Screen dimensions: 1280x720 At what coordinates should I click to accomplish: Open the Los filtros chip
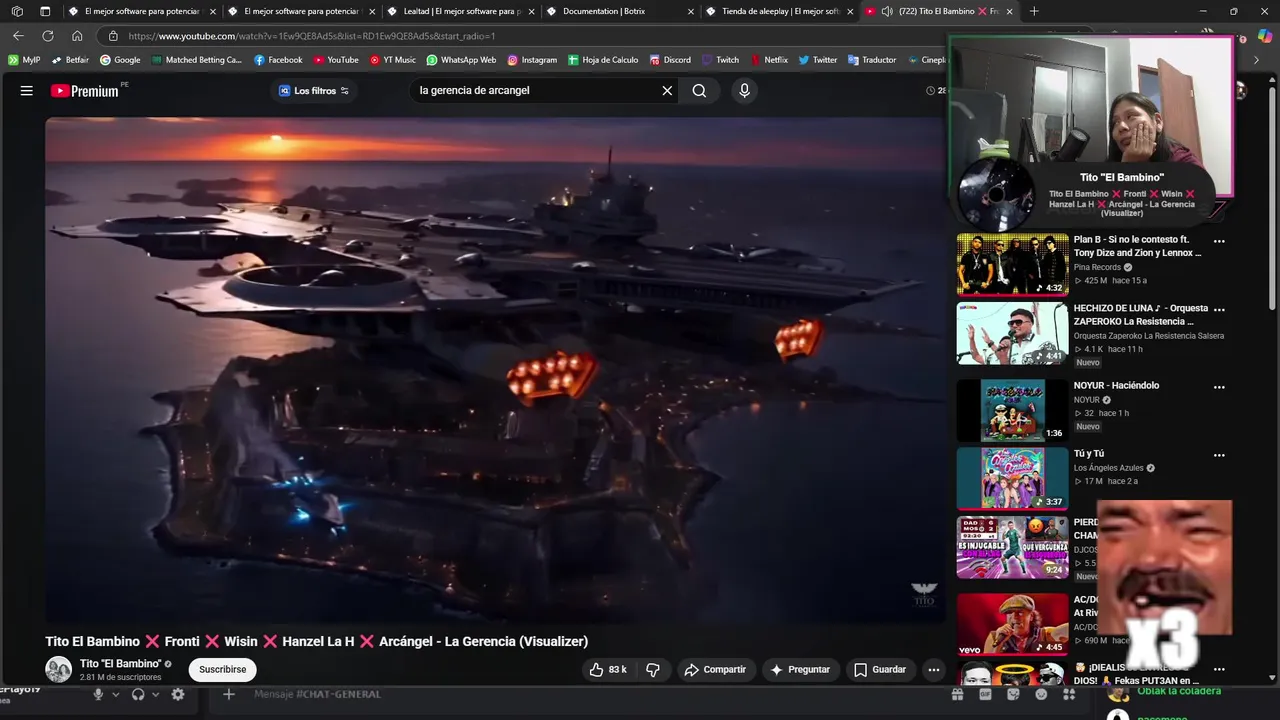[314, 91]
